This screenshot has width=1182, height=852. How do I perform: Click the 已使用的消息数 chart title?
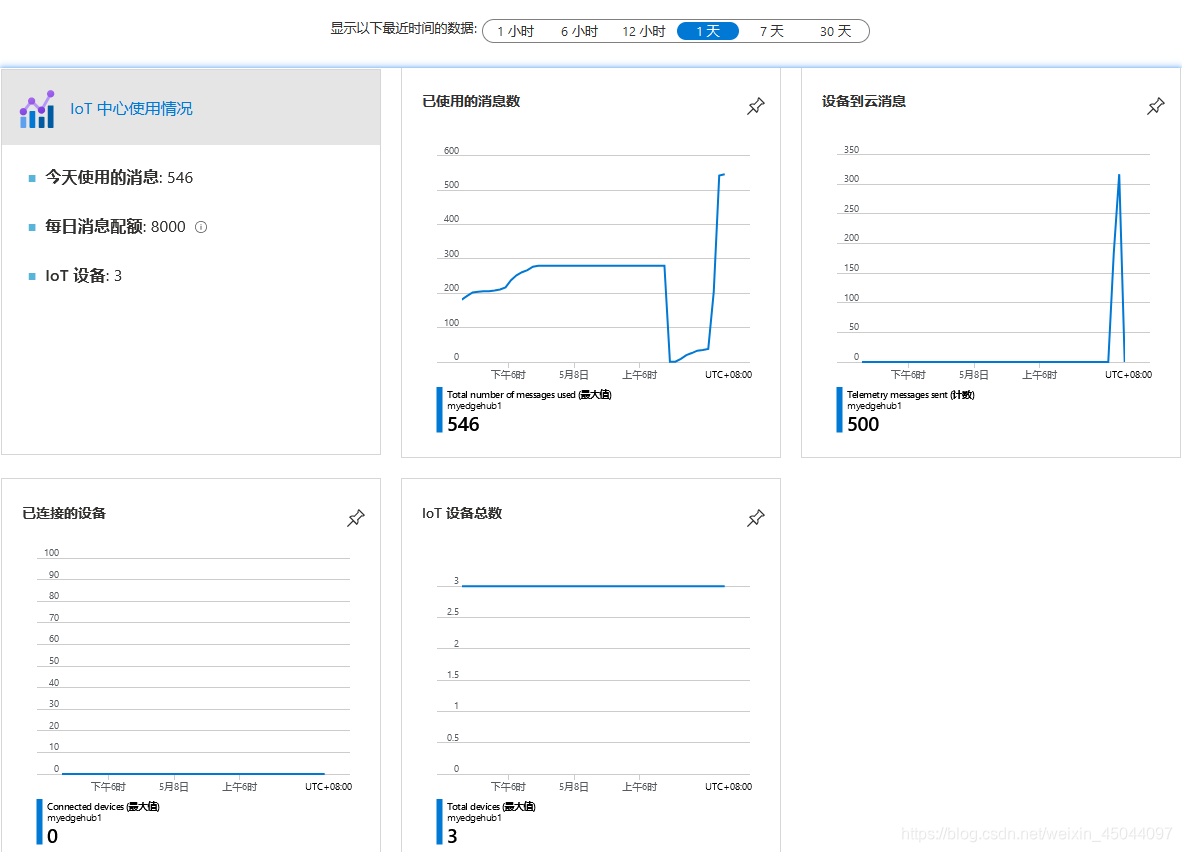click(471, 101)
